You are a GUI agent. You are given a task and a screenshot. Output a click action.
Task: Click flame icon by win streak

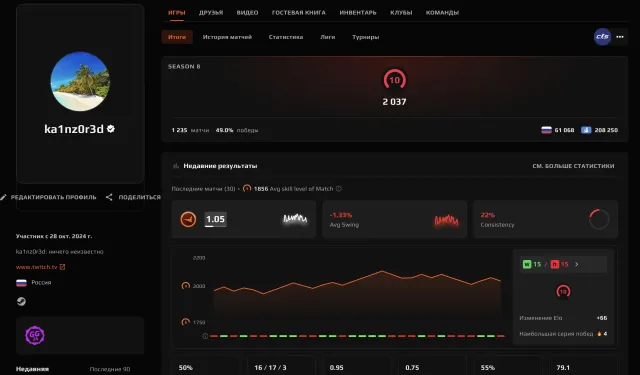click(599, 334)
